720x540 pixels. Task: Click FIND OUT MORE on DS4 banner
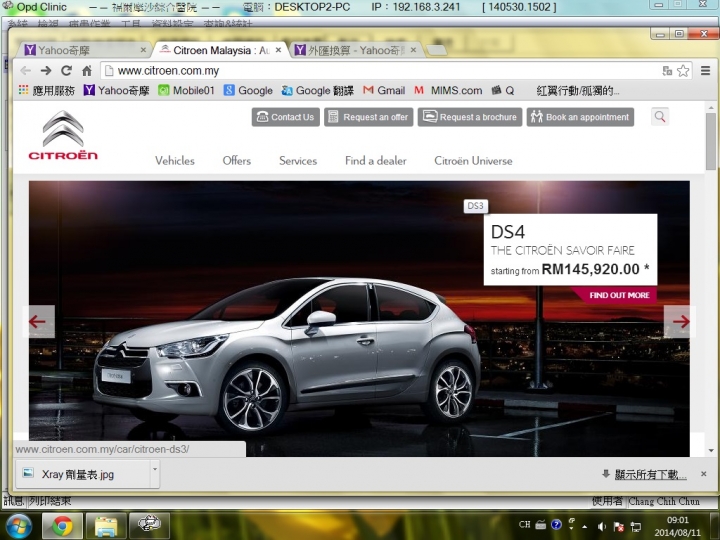coord(617,295)
